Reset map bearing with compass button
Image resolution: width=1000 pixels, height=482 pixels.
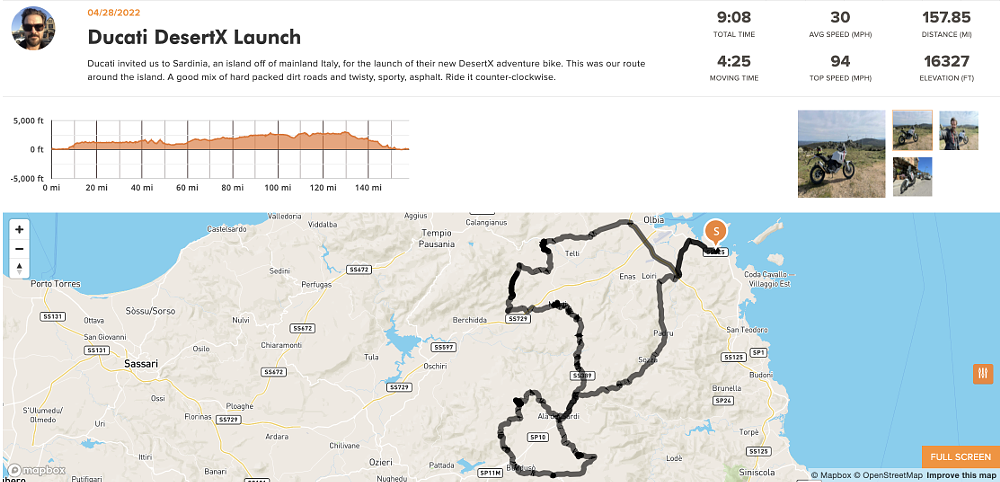[x=20, y=267]
